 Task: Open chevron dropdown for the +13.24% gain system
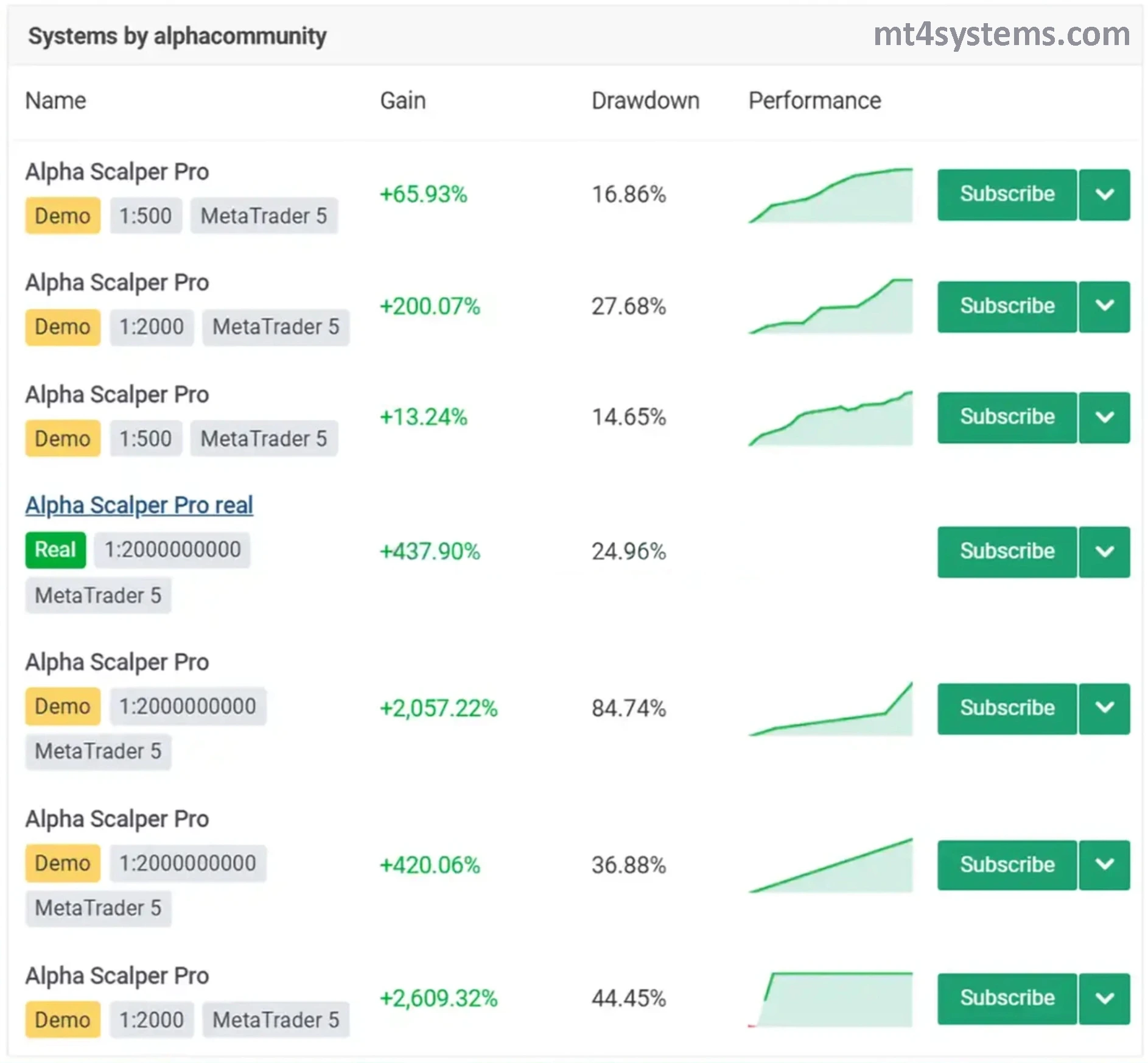click(1104, 418)
